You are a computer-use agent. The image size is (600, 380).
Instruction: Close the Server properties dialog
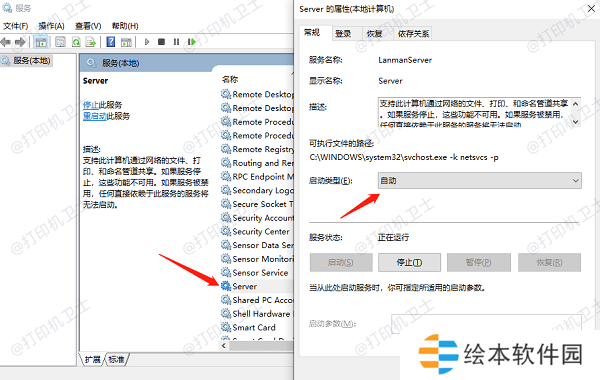coord(591,8)
